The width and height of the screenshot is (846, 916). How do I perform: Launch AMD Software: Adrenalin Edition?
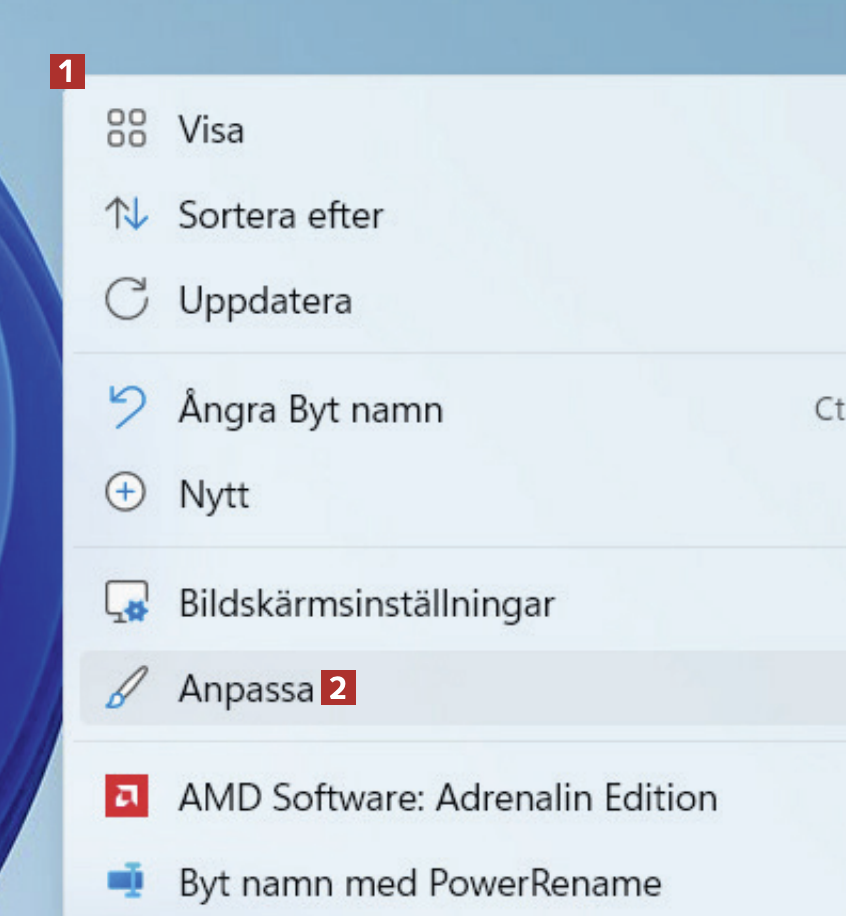point(447,798)
